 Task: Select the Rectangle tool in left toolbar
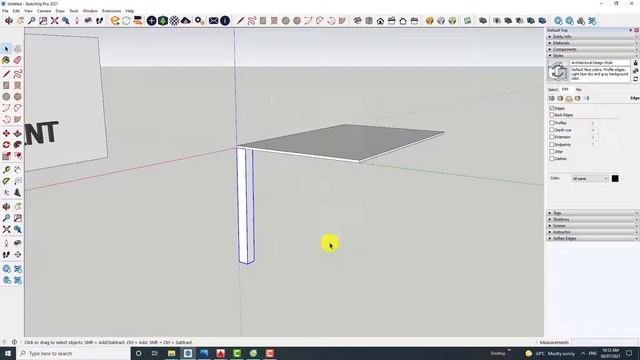6,85
